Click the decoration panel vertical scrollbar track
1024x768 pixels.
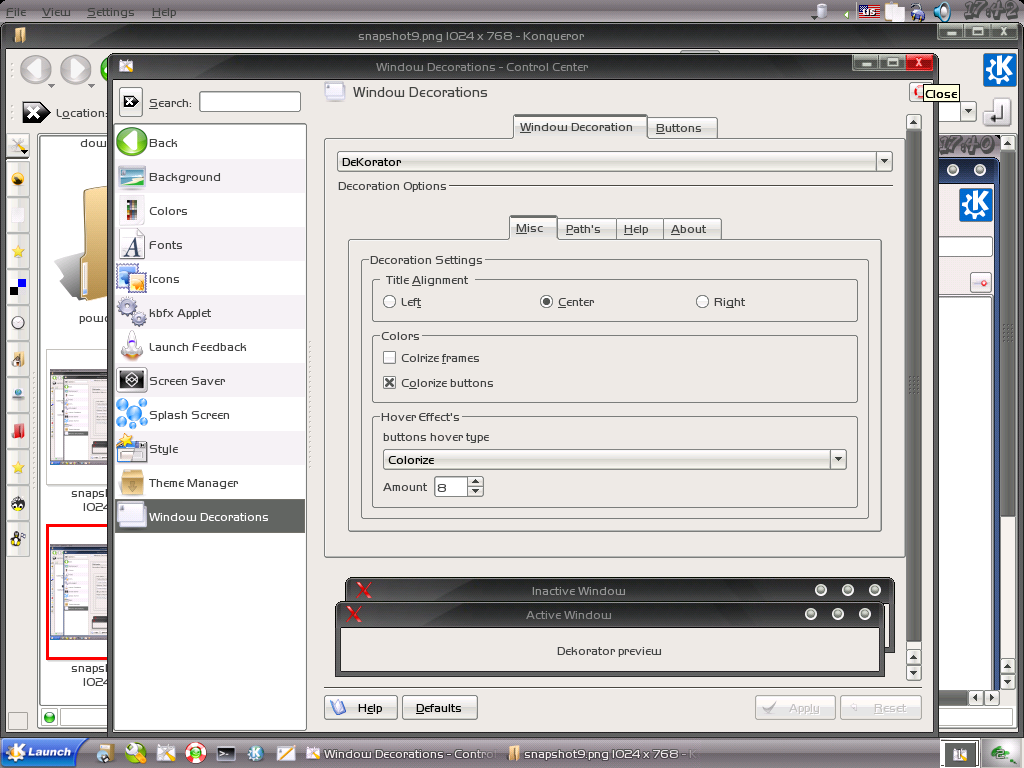pyautogui.click(x=914, y=385)
